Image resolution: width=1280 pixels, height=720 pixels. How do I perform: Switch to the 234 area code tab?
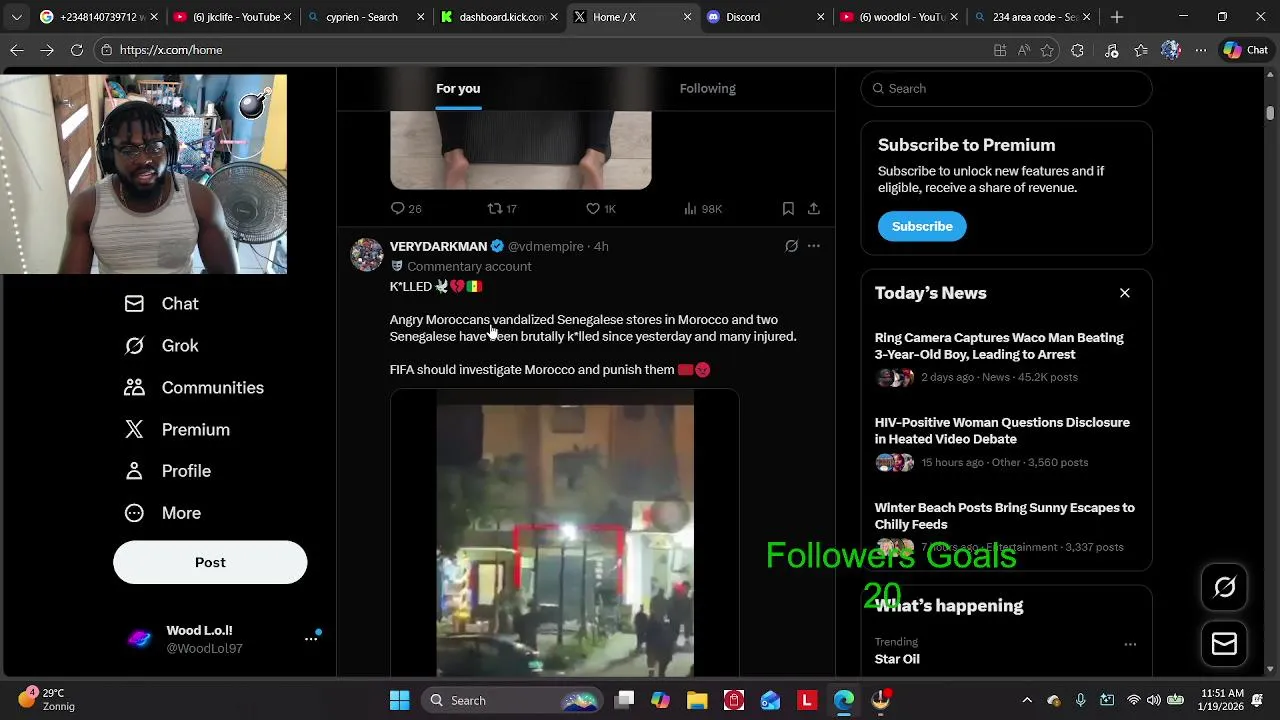[x=1031, y=17]
